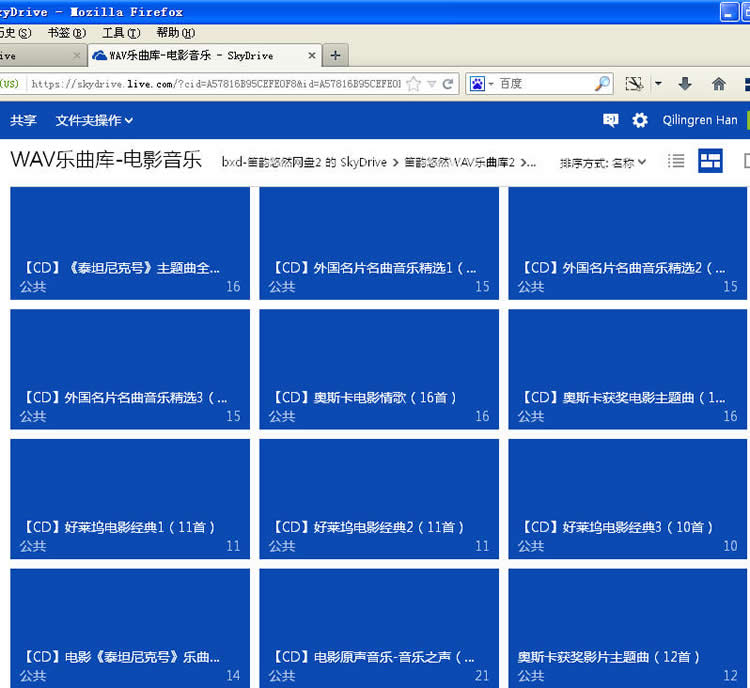Screen dimensions: 750x688
Task: Go to Firefox home page icon
Action: tap(718, 84)
